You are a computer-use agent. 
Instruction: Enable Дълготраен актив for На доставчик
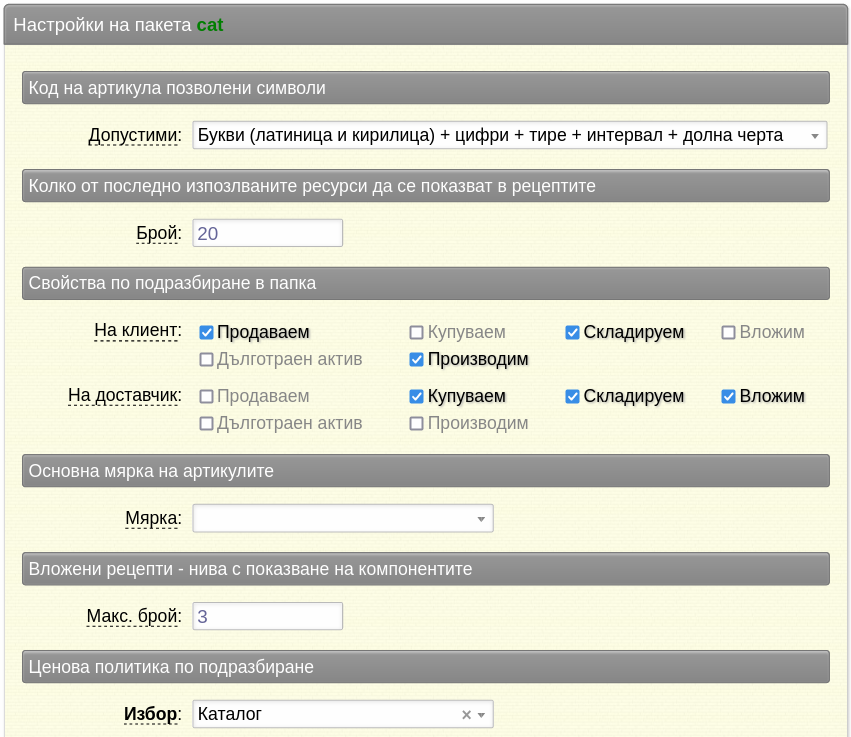point(206,423)
